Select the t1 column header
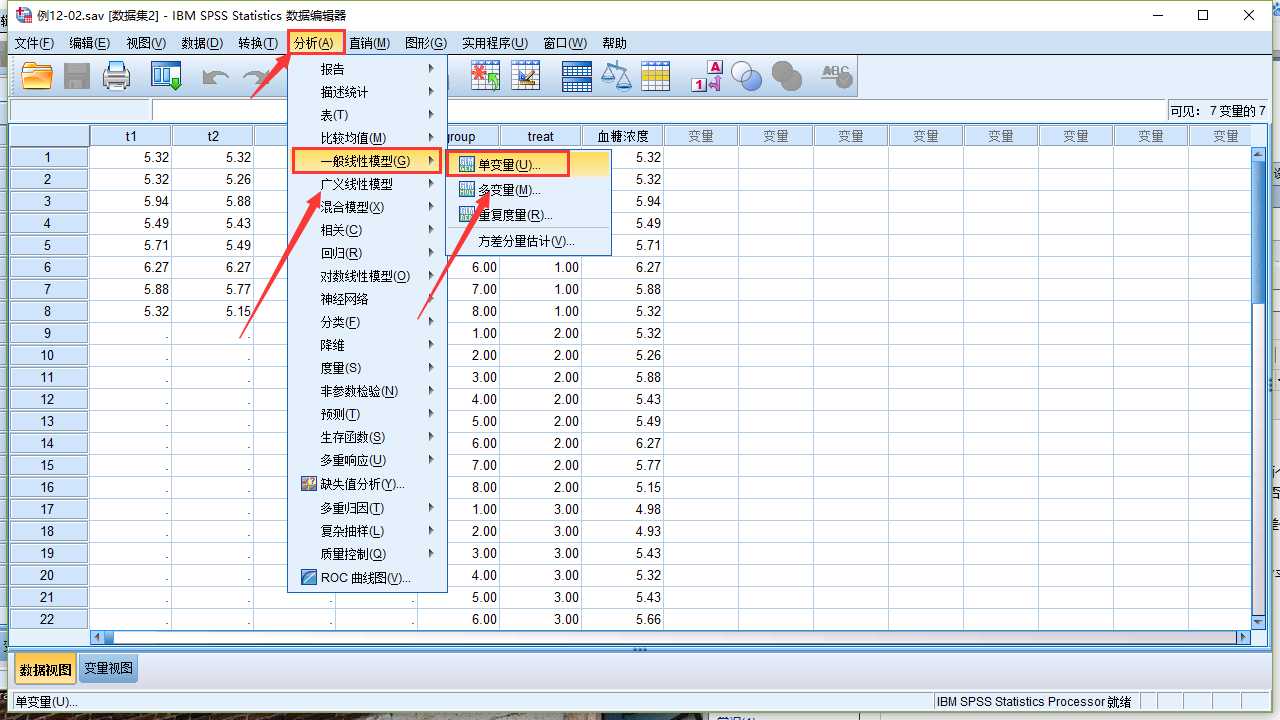 pos(130,136)
